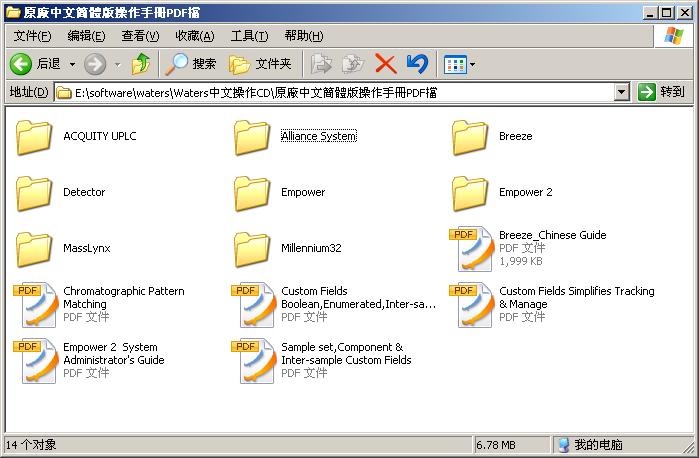The width and height of the screenshot is (699, 458).
Task: Click the 'MassLynx' folder name
Action: pyautogui.click(x=86, y=248)
